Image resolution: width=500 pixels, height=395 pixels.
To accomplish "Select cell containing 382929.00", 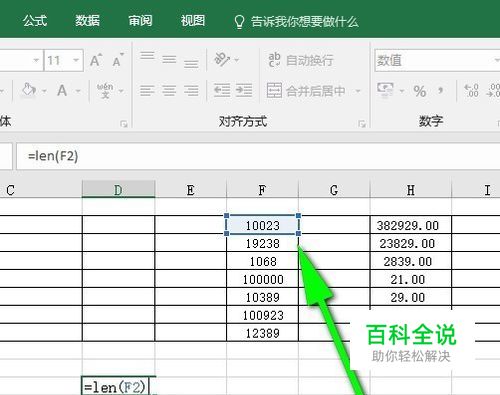I will [411, 225].
